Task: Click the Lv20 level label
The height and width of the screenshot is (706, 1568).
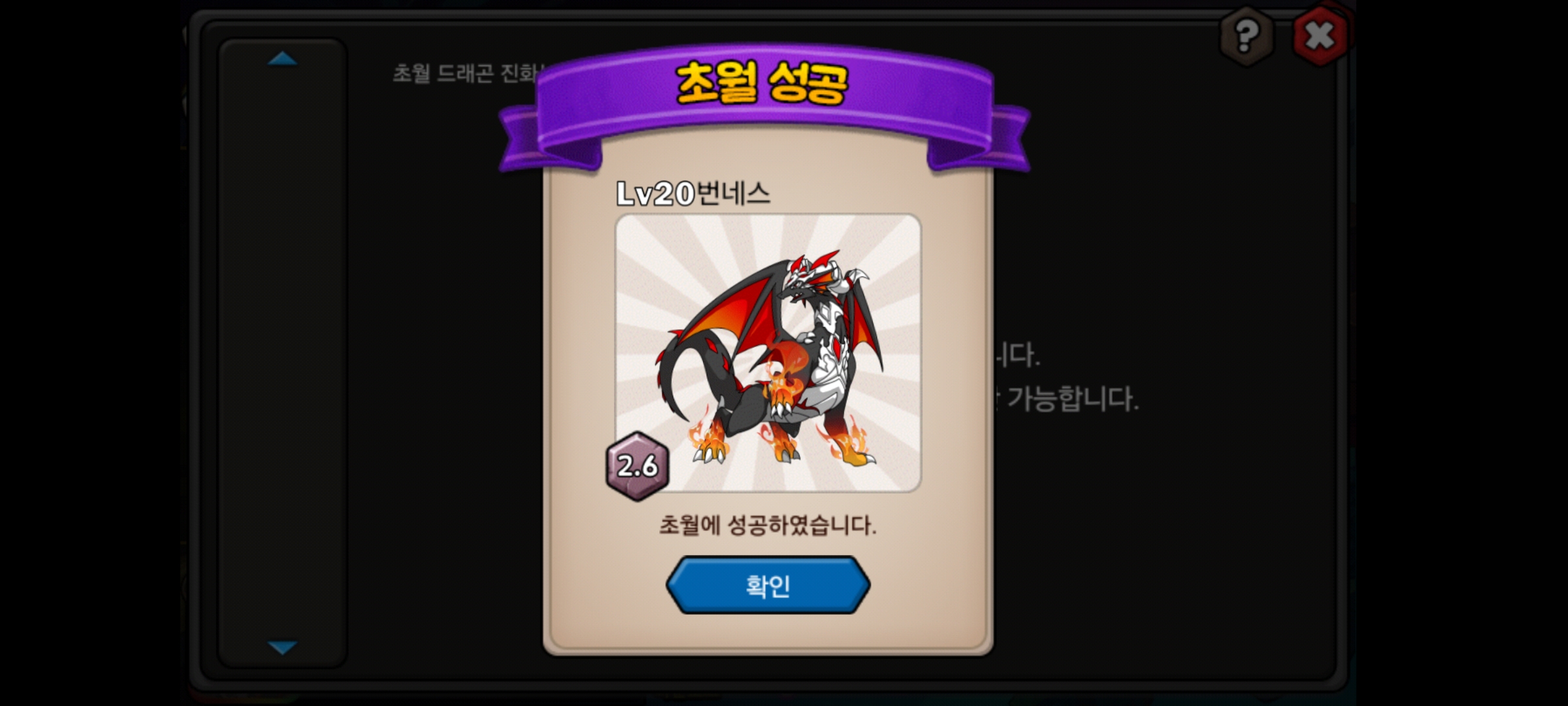Action: pyautogui.click(x=655, y=193)
